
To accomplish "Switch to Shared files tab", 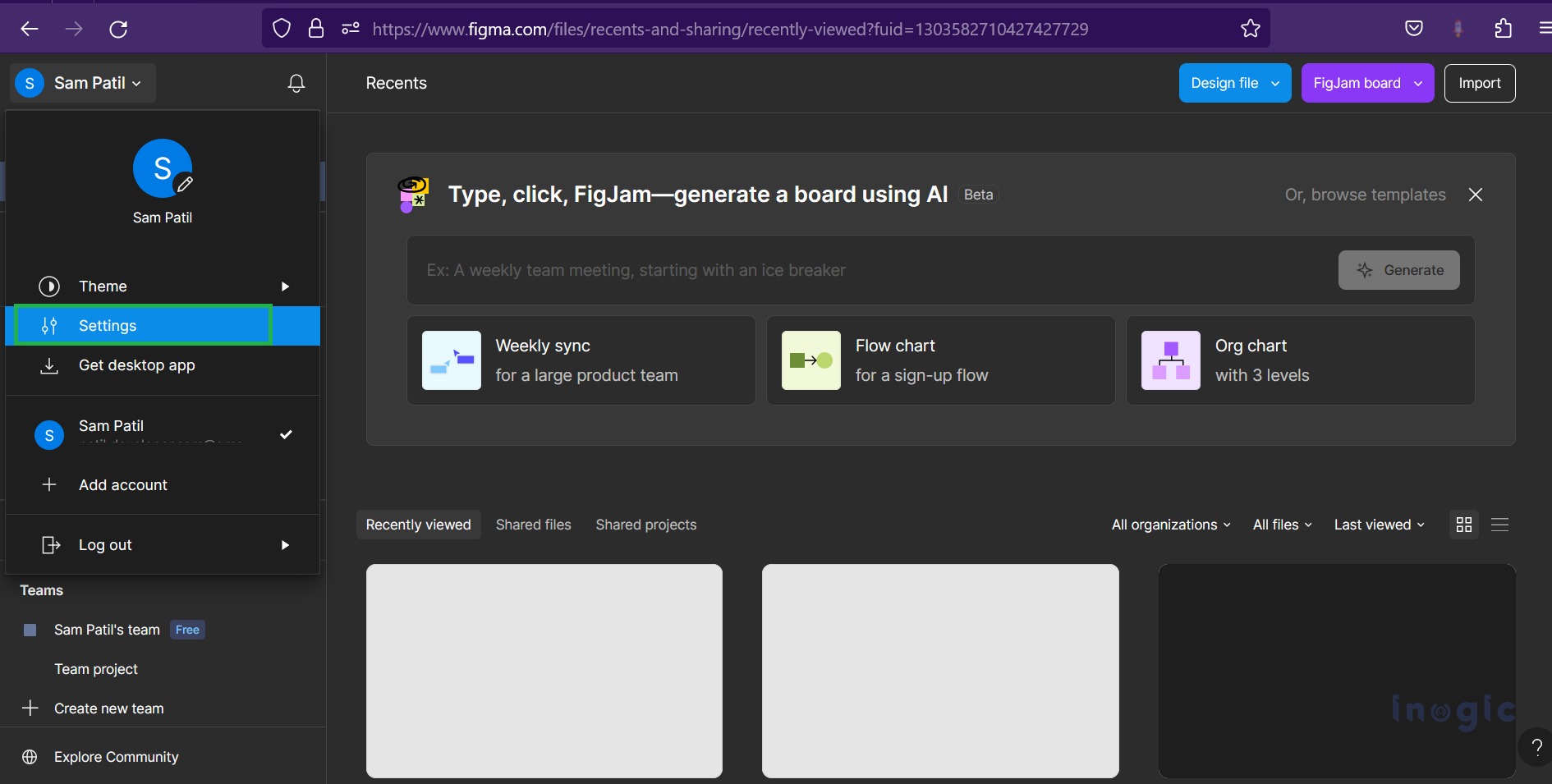I will point(534,525).
